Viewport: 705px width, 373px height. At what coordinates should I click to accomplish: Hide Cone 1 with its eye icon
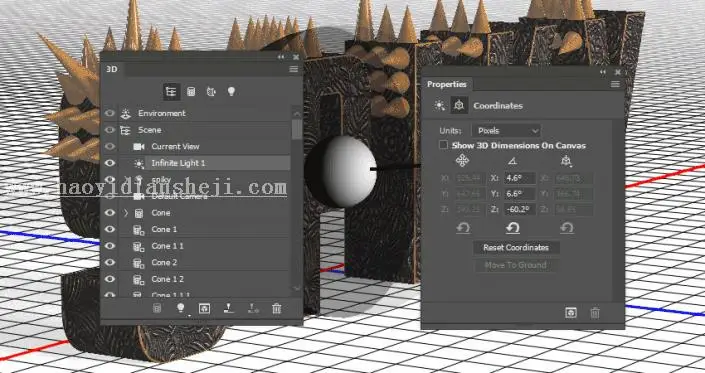[110, 229]
